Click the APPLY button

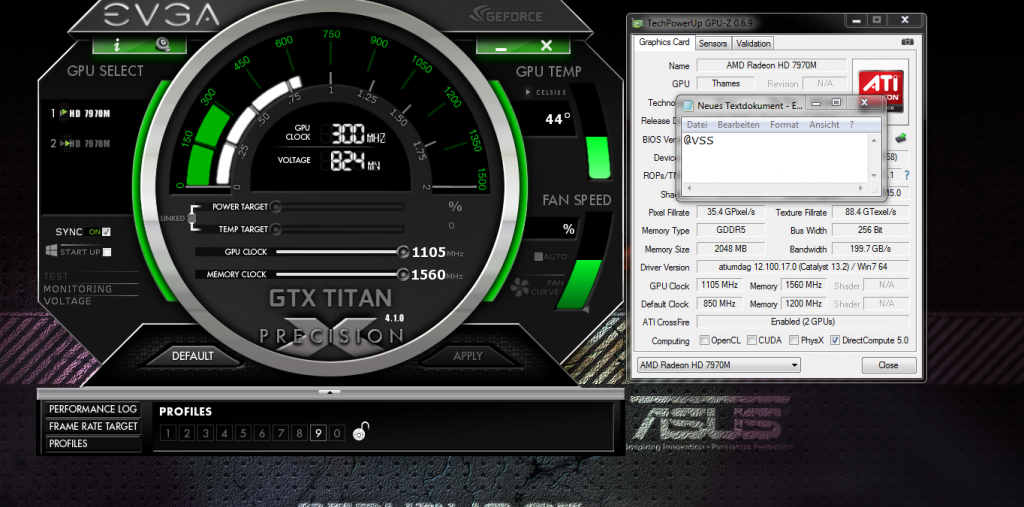coord(467,356)
